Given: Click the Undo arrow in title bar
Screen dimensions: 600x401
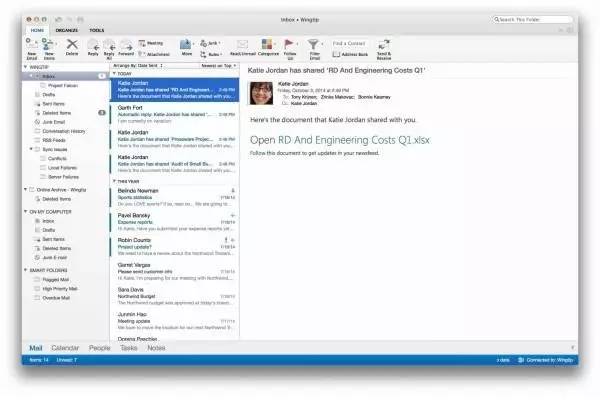Looking at the screenshot, I should pyautogui.click(x=58, y=20).
